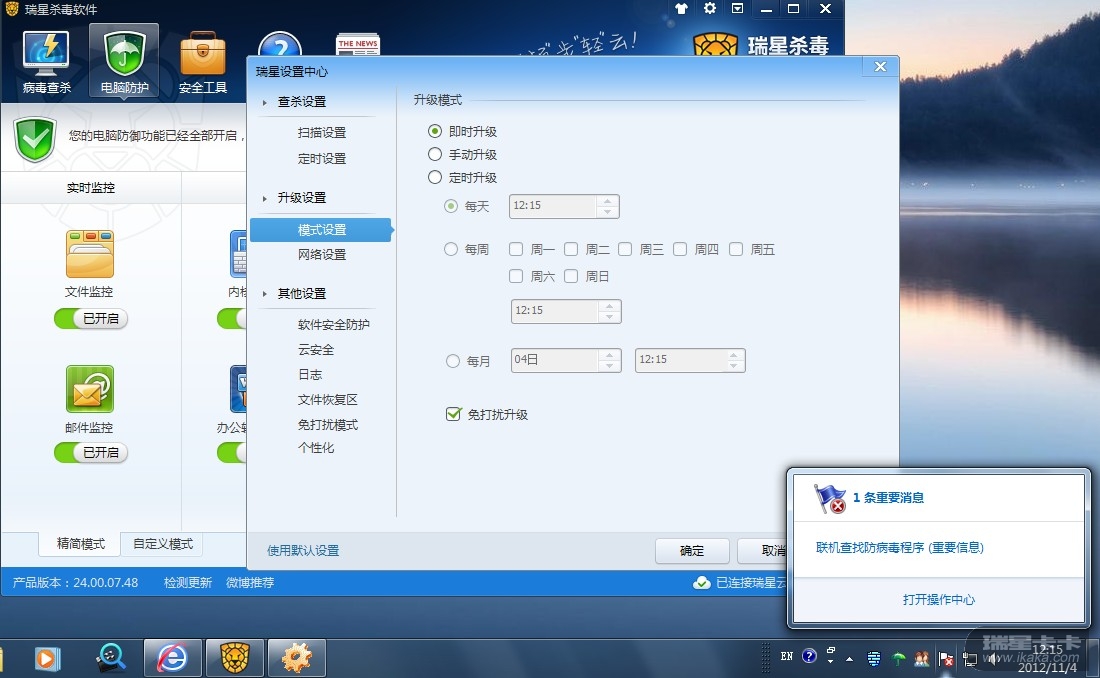Click 微博推荐 in status bar
The height and width of the screenshot is (678, 1100).
pyautogui.click(x=250, y=583)
